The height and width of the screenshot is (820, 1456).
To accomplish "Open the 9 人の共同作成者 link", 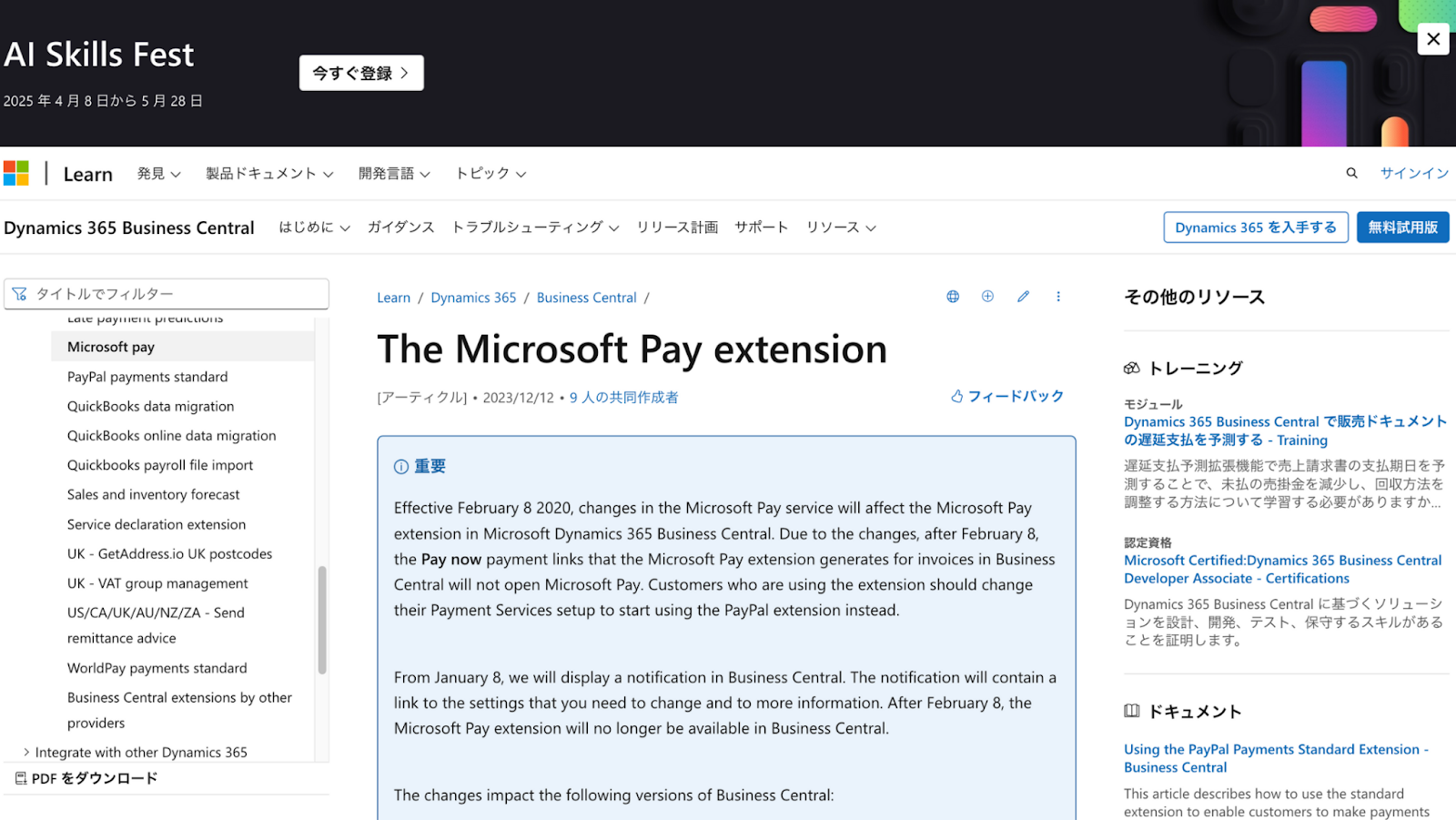I will point(624,398).
